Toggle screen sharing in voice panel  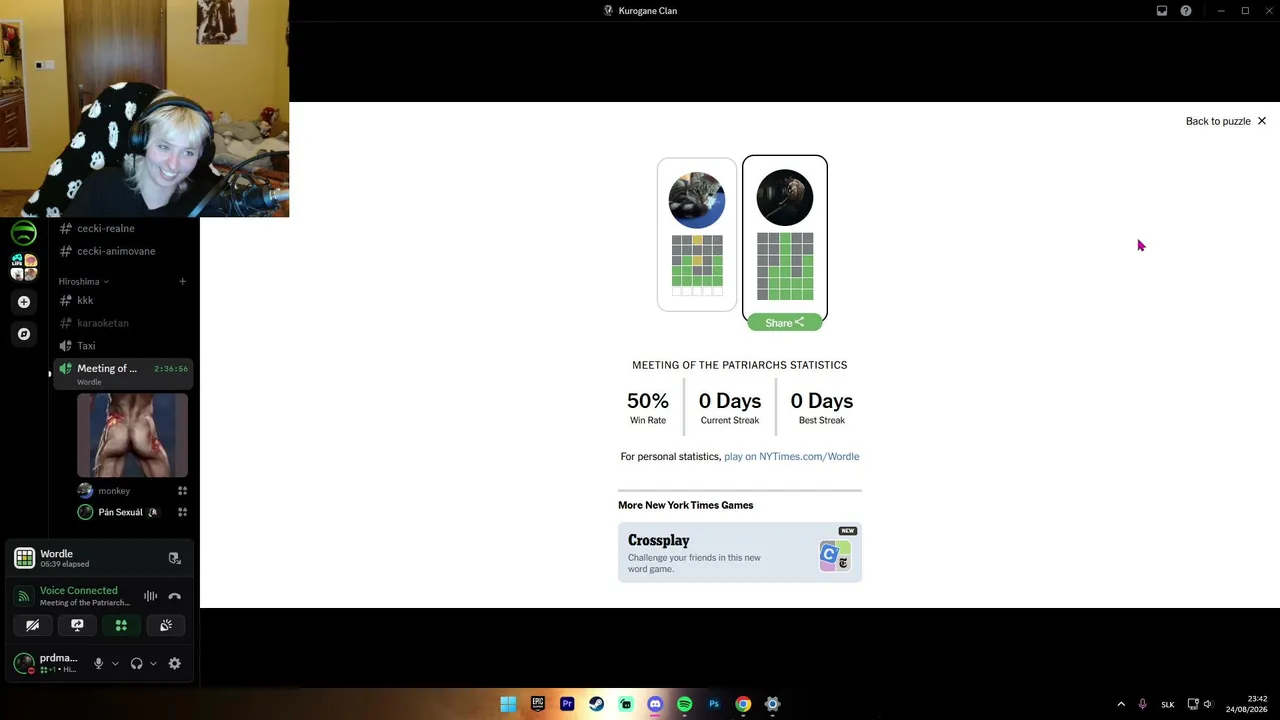click(x=77, y=625)
